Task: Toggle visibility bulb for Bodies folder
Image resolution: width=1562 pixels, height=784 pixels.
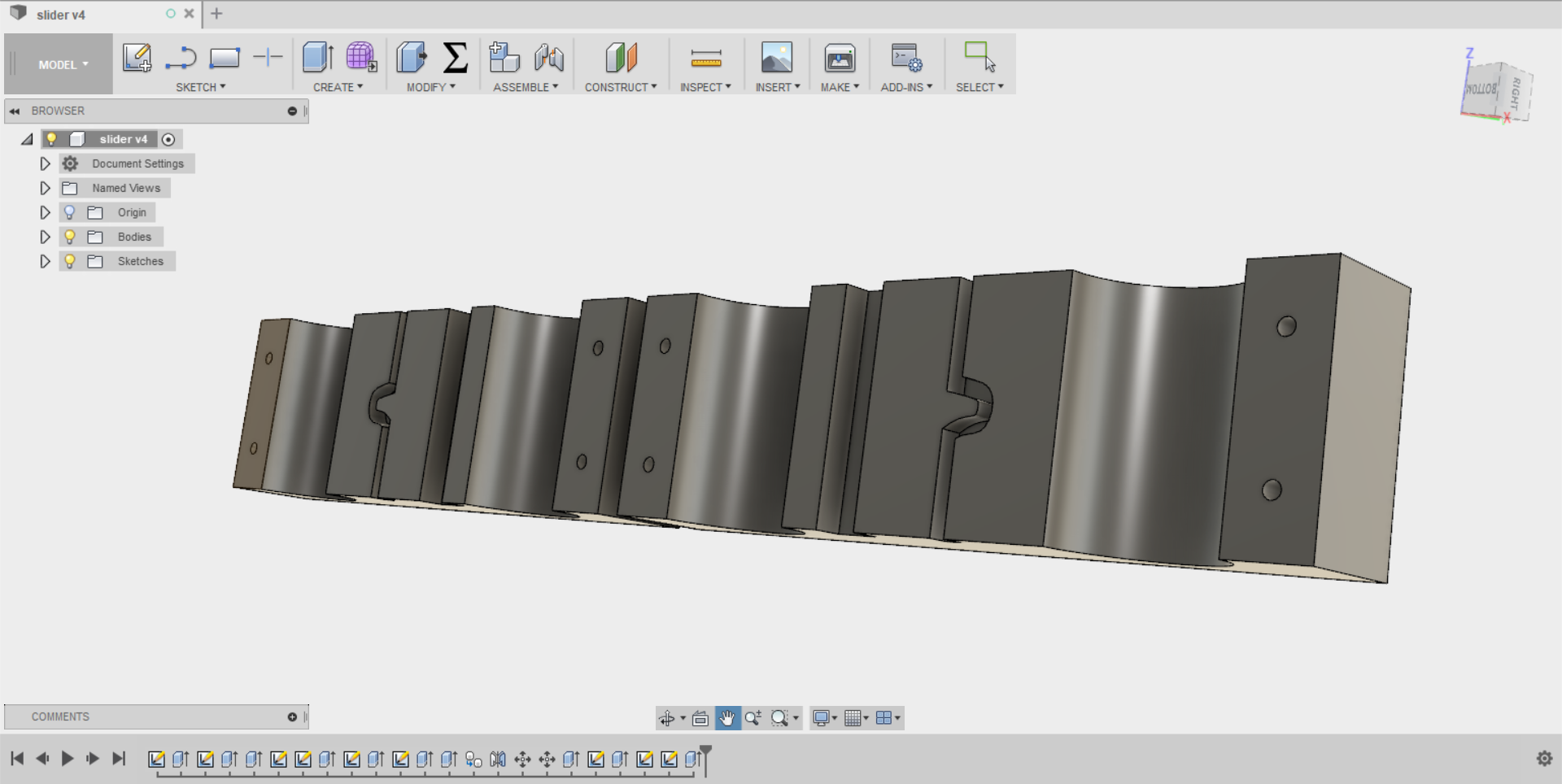Action: (x=70, y=237)
